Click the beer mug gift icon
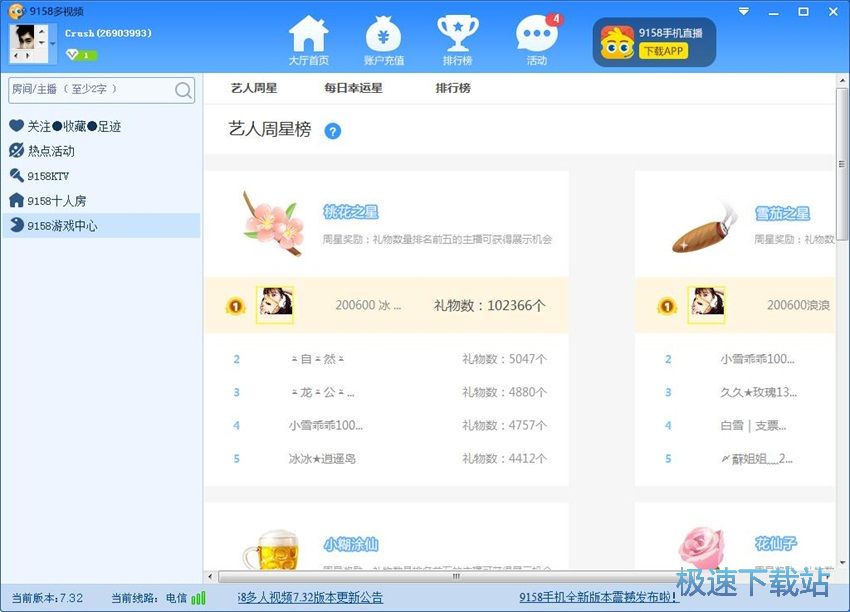850x612 pixels. 271,549
